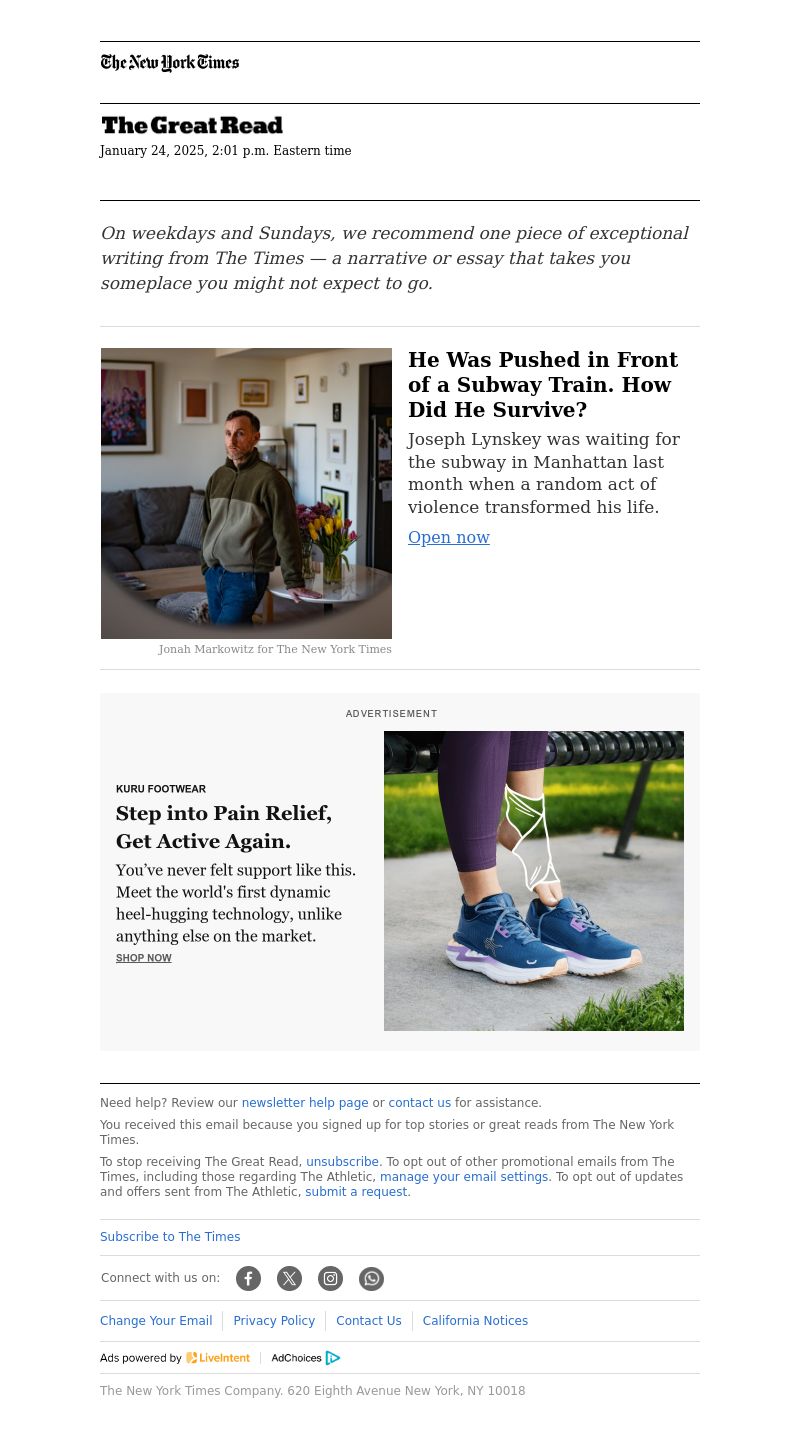
Task: Open the Instagram social icon
Action: [330, 1278]
